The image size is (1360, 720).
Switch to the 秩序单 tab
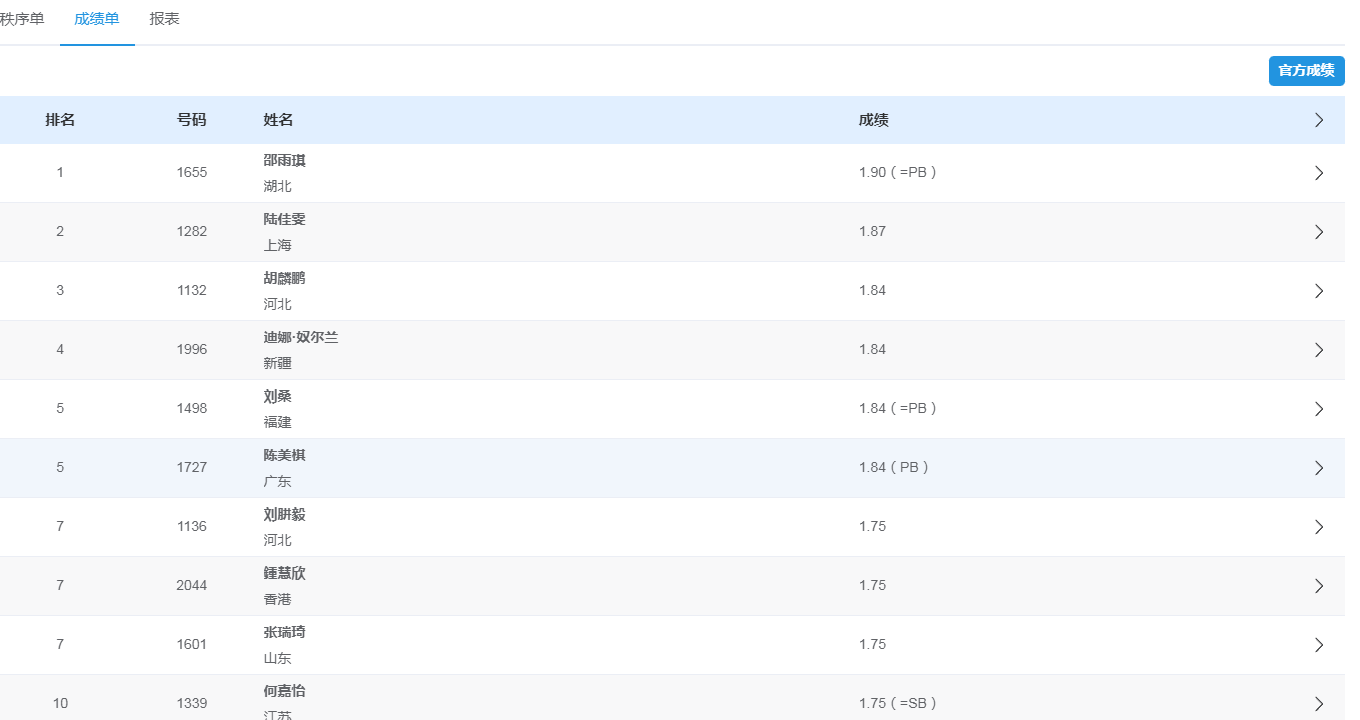click(x=22, y=19)
